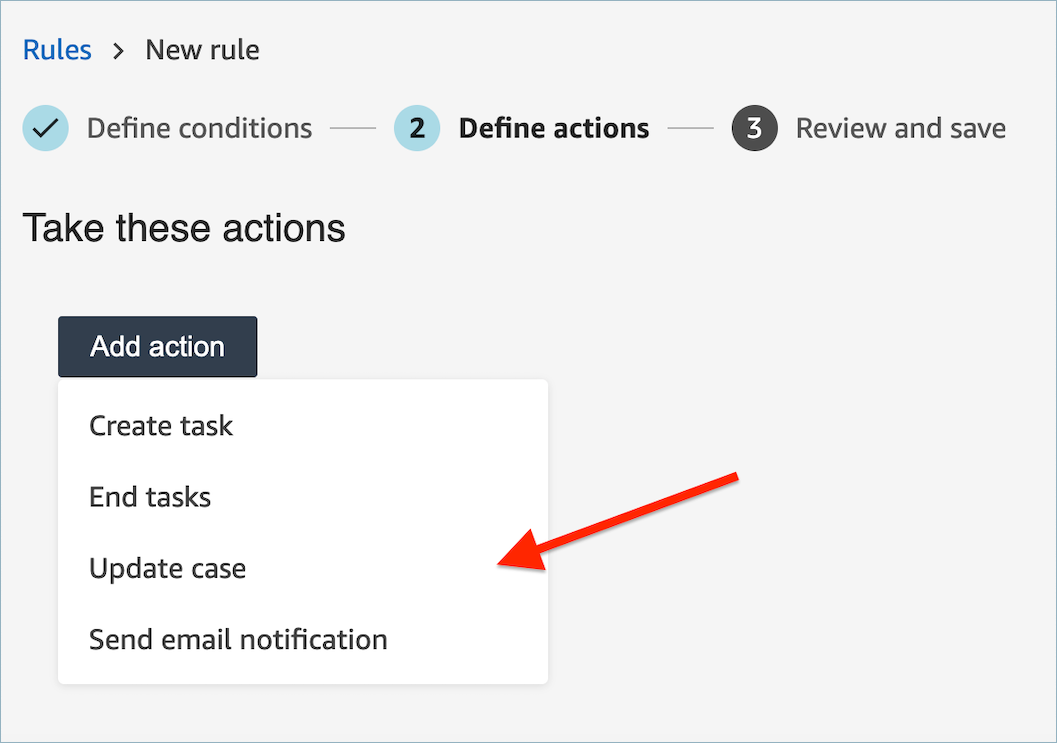
Task: Click the Take these actions heading
Action: [x=184, y=228]
